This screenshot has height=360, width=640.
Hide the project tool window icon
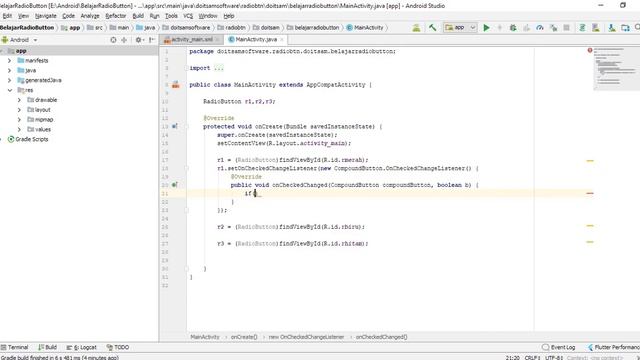click(152, 40)
